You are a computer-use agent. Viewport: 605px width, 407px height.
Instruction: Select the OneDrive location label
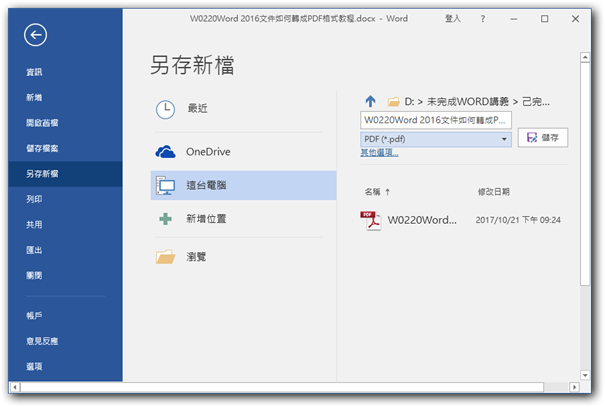click(x=208, y=152)
